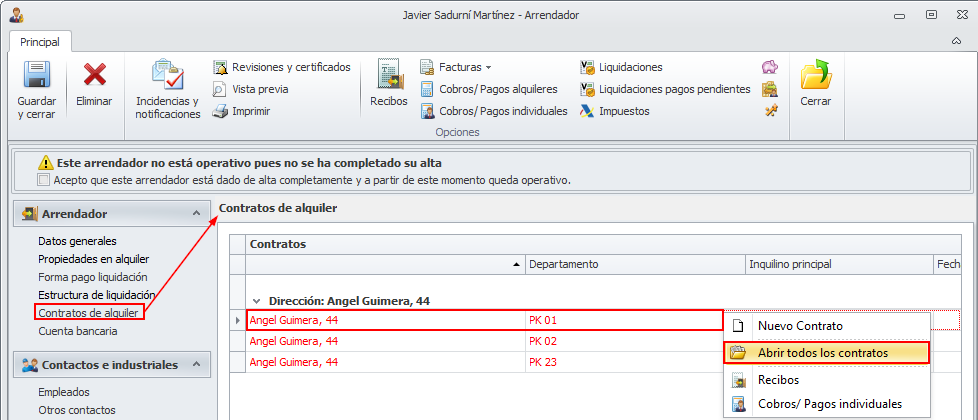
Task: Click the row indicator arrow beside PK 01
Action: click(237, 321)
